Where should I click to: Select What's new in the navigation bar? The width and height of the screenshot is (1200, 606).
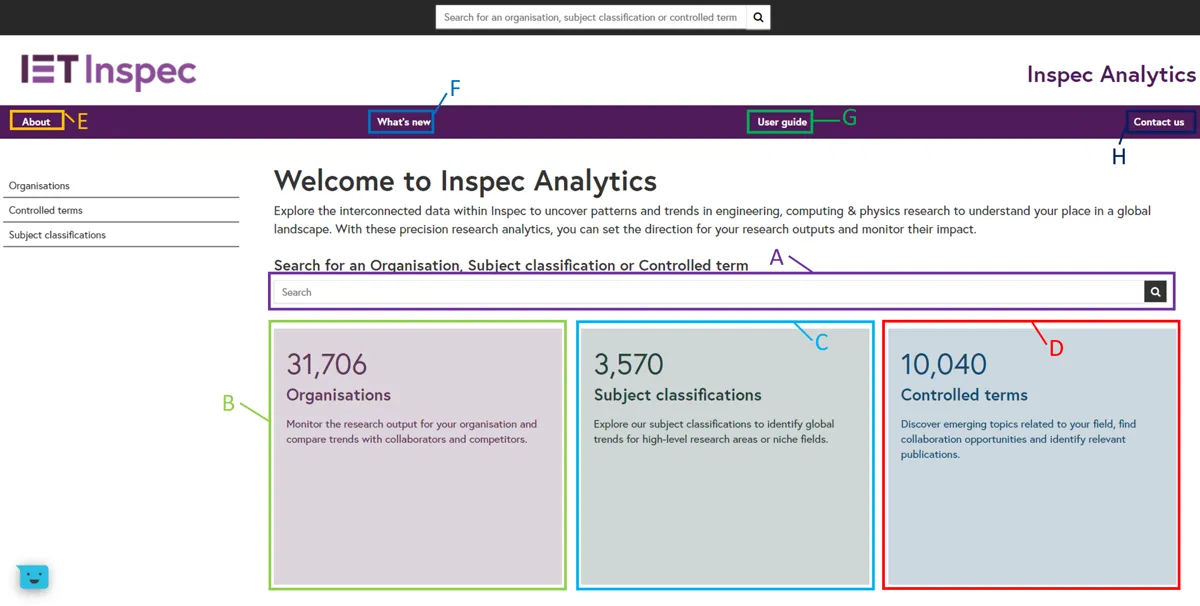(400, 121)
